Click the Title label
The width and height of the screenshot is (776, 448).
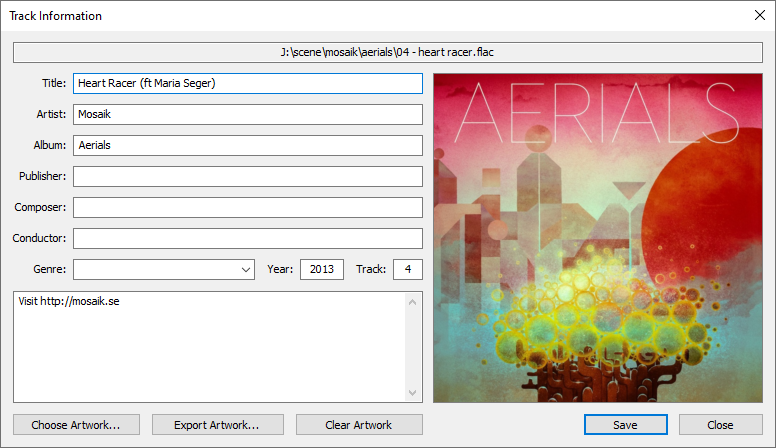tap(54, 83)
